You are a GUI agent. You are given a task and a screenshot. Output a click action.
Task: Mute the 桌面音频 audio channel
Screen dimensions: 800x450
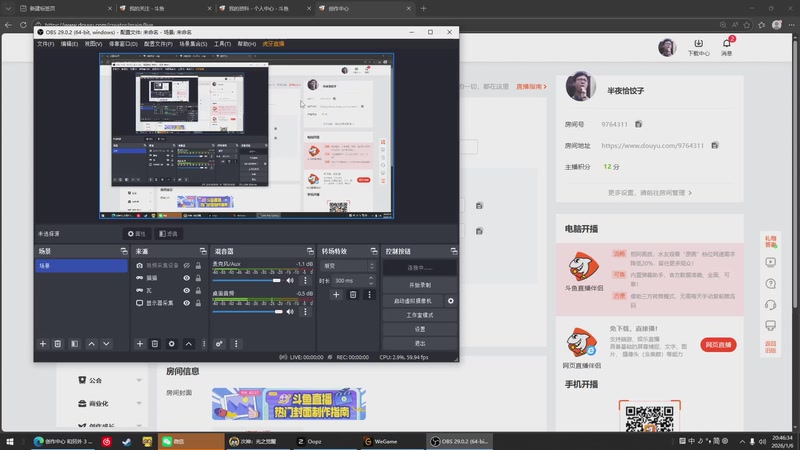(x=290, y=312)
